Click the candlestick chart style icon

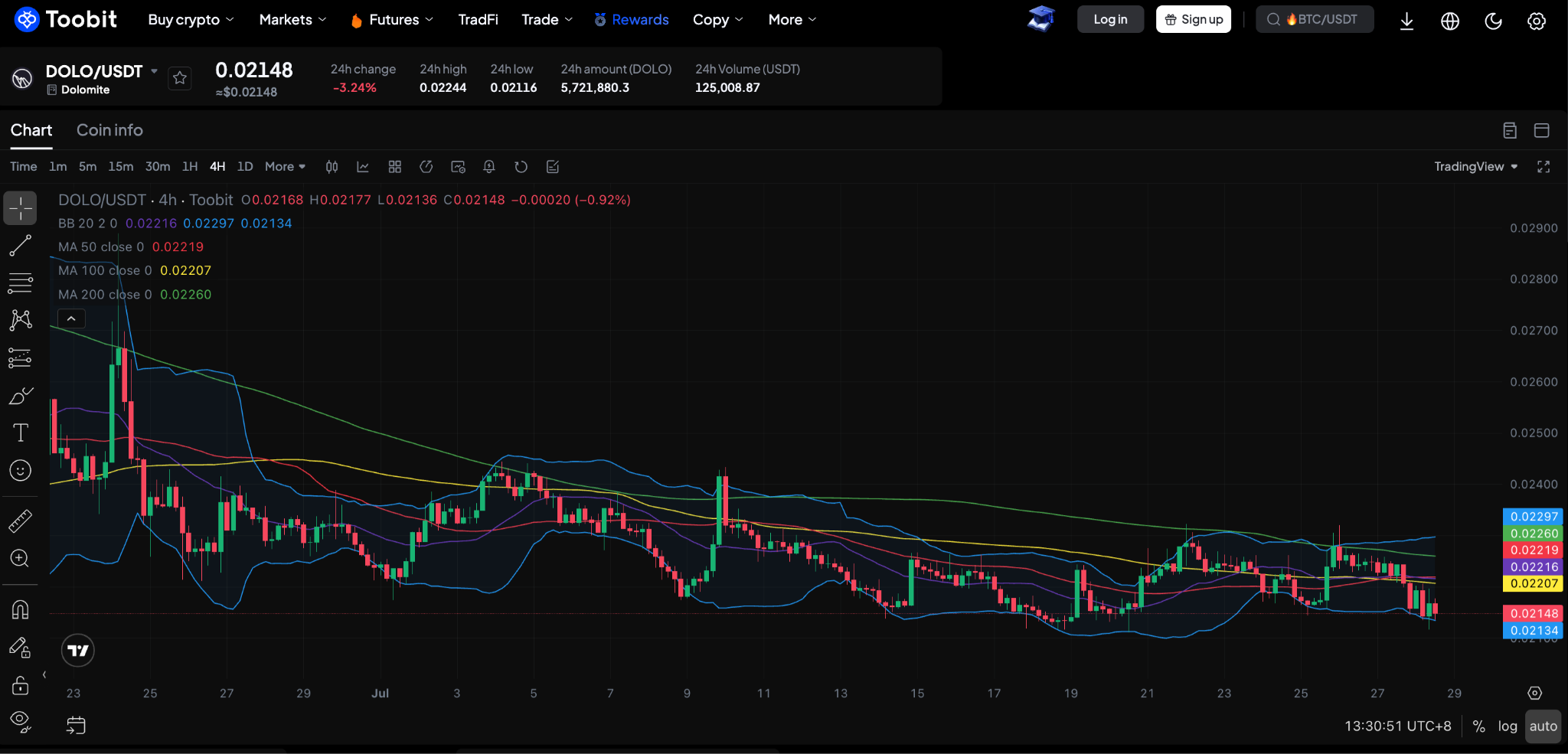click(x=332, y=167)
